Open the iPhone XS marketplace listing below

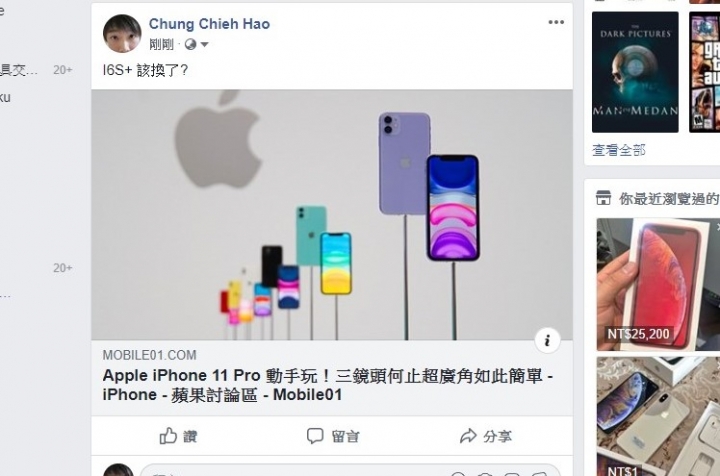658,416
